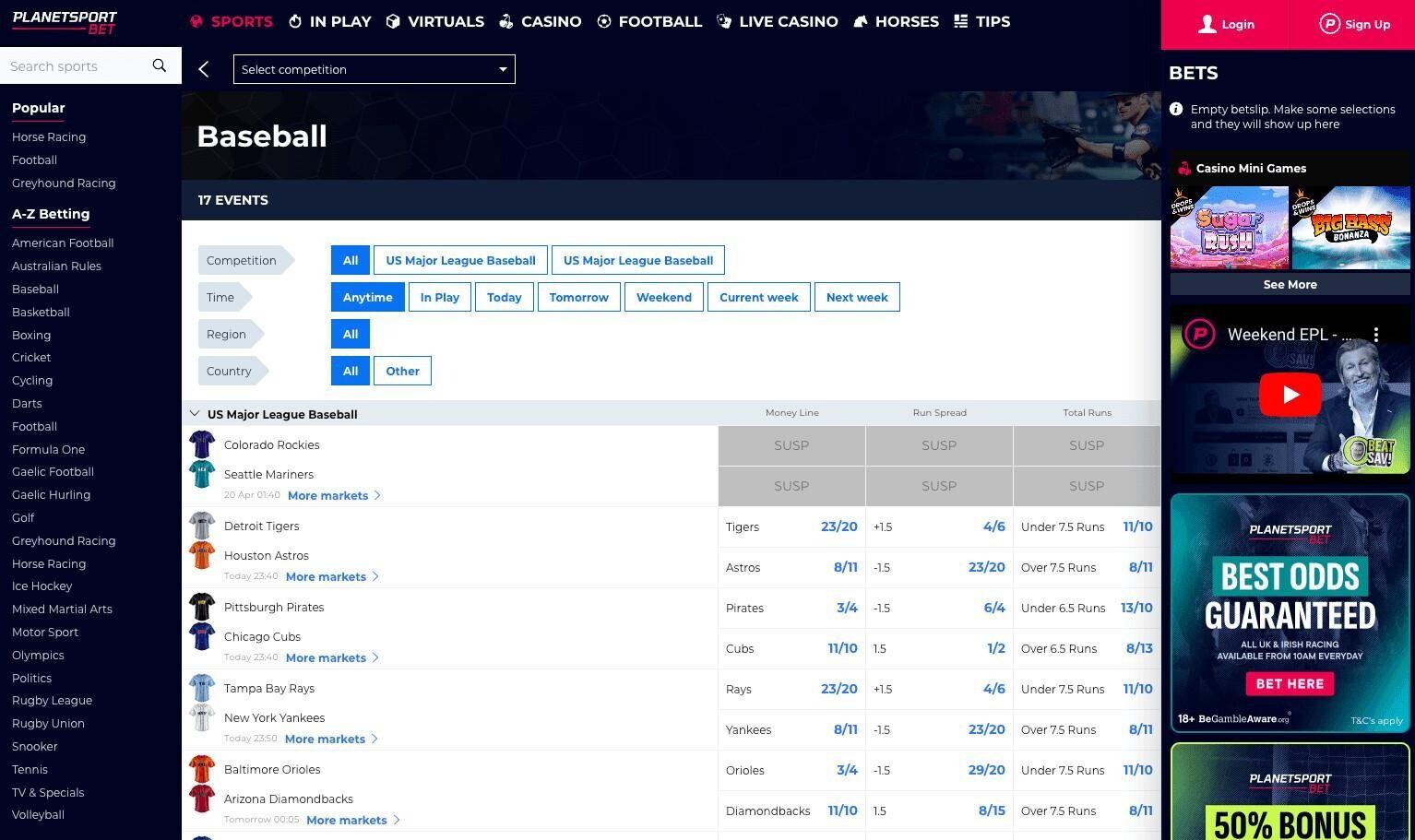The width and height of the screenshot is (1415, 840).
Task: Filter events by In Play
Action: (440, 297)
